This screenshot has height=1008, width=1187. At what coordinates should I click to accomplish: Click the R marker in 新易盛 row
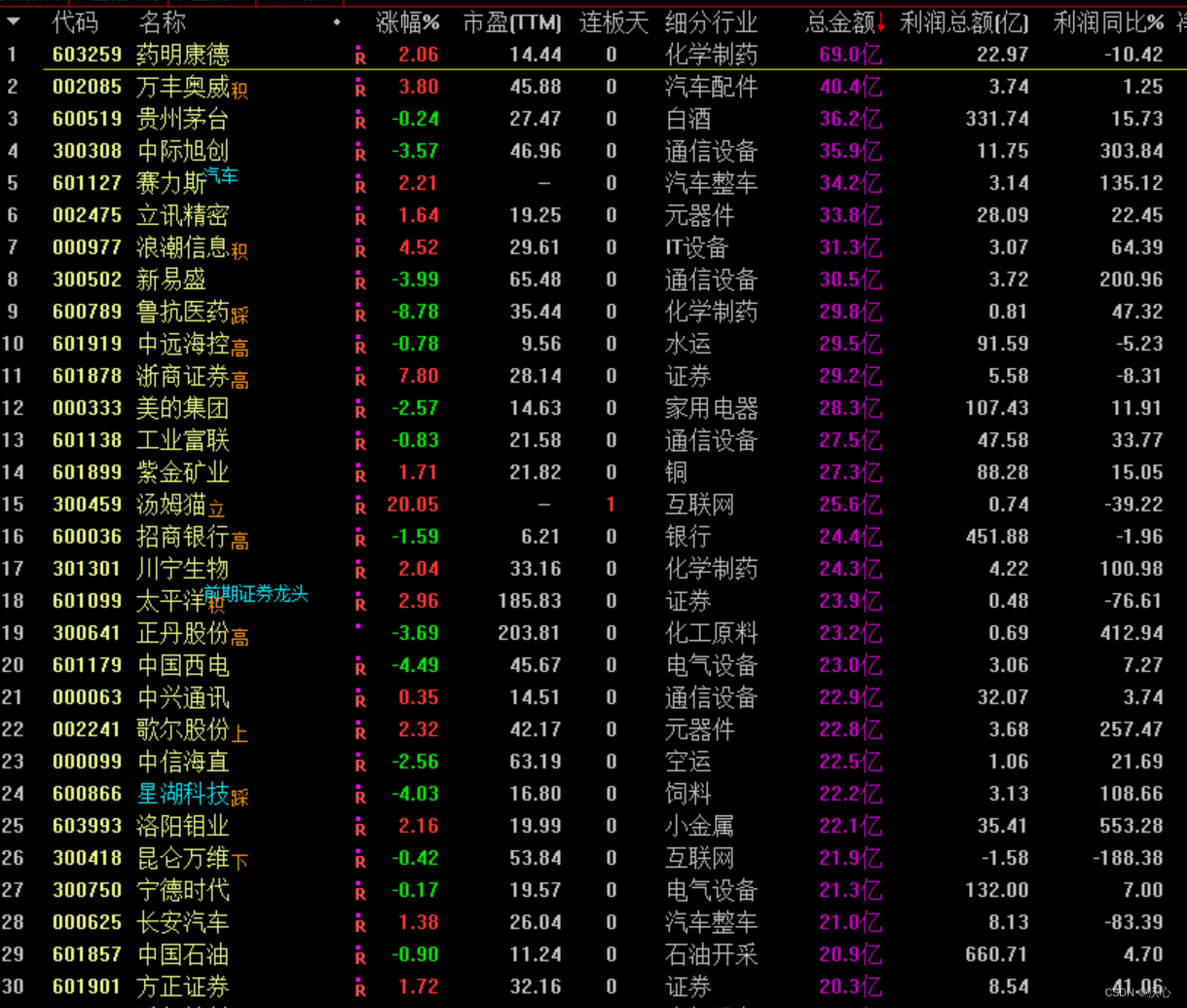pyautogui.click(x=360, y=281)
